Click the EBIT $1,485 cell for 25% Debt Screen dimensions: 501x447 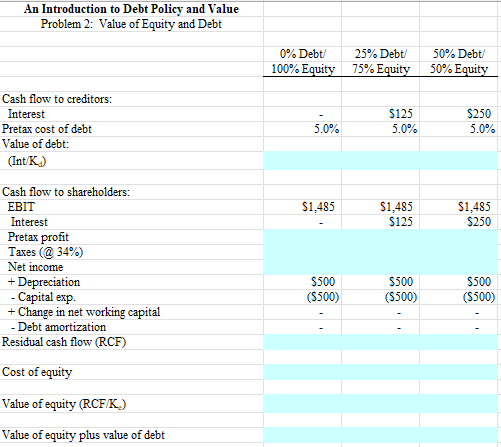396,207
